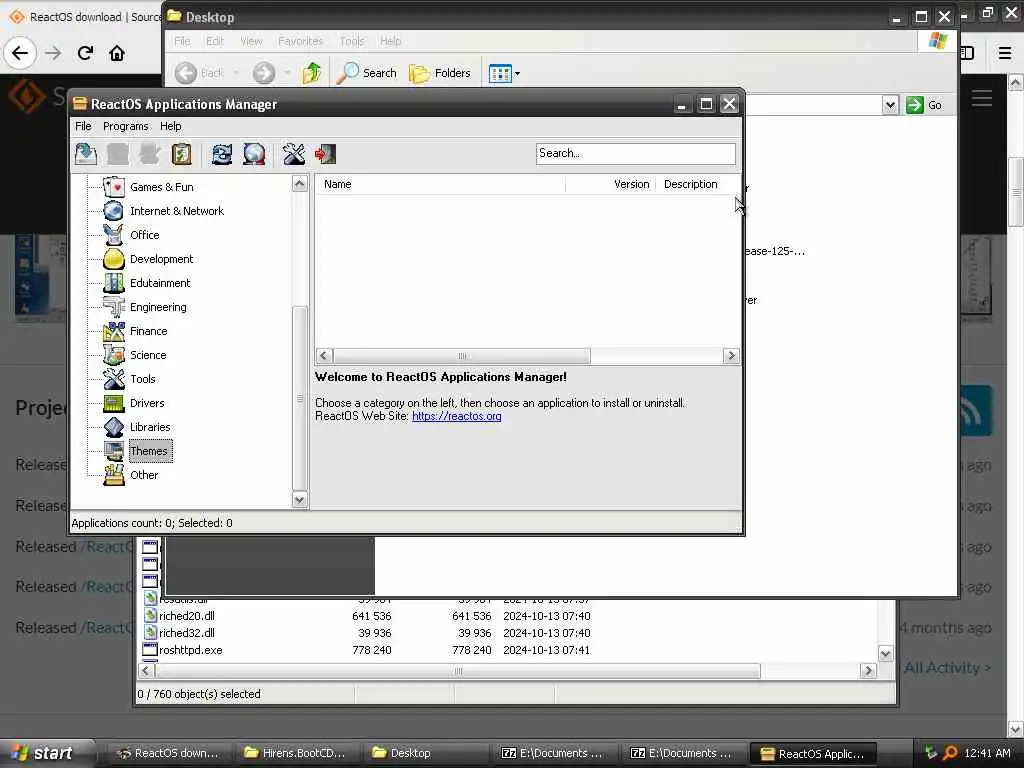Screen dimensions: 1024x768
Task: Click the browser Home icon
Action: [117, 53]
